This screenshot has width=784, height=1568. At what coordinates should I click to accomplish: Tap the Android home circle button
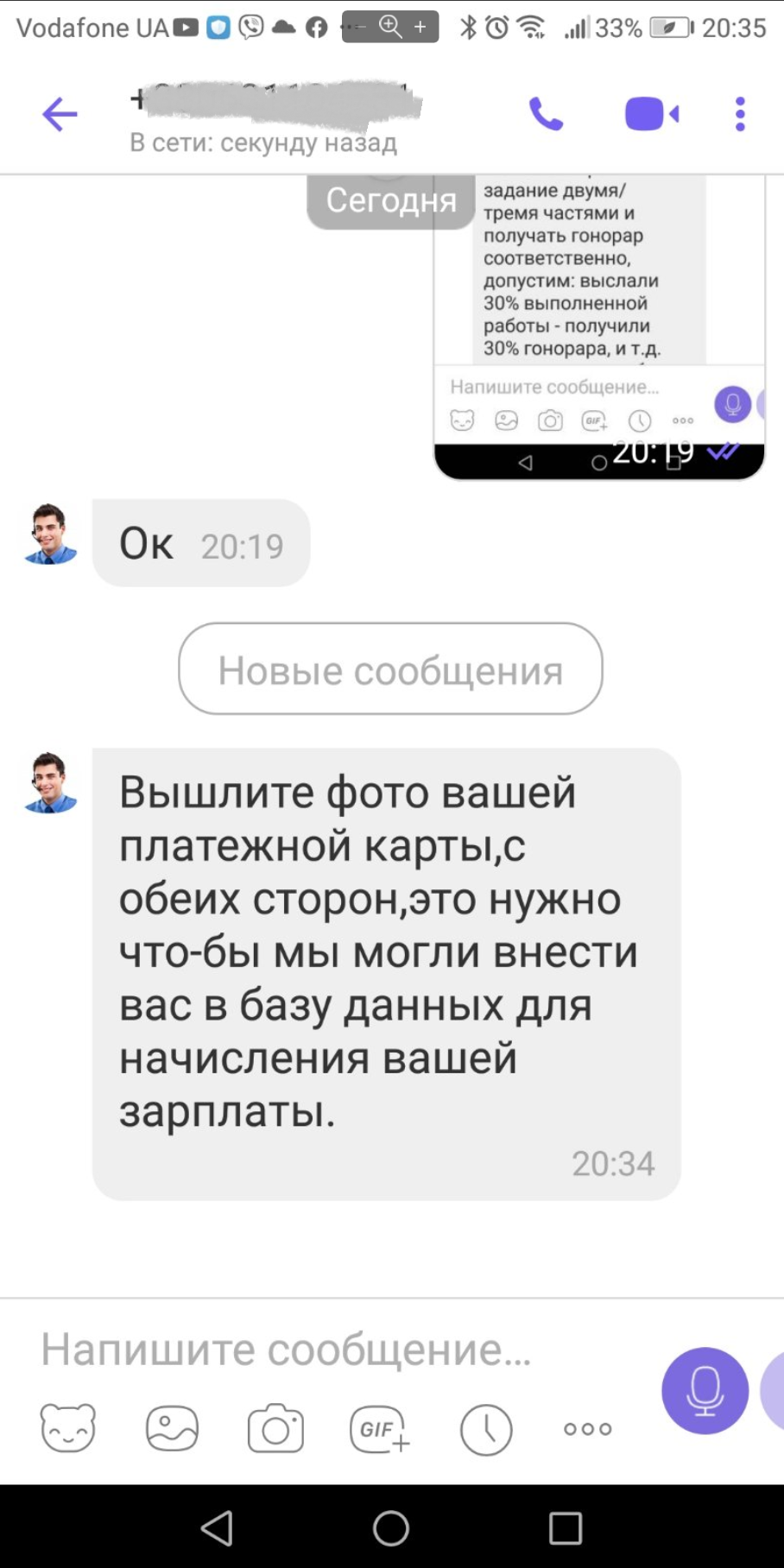pyautogui.click(x=390, y=1528)
